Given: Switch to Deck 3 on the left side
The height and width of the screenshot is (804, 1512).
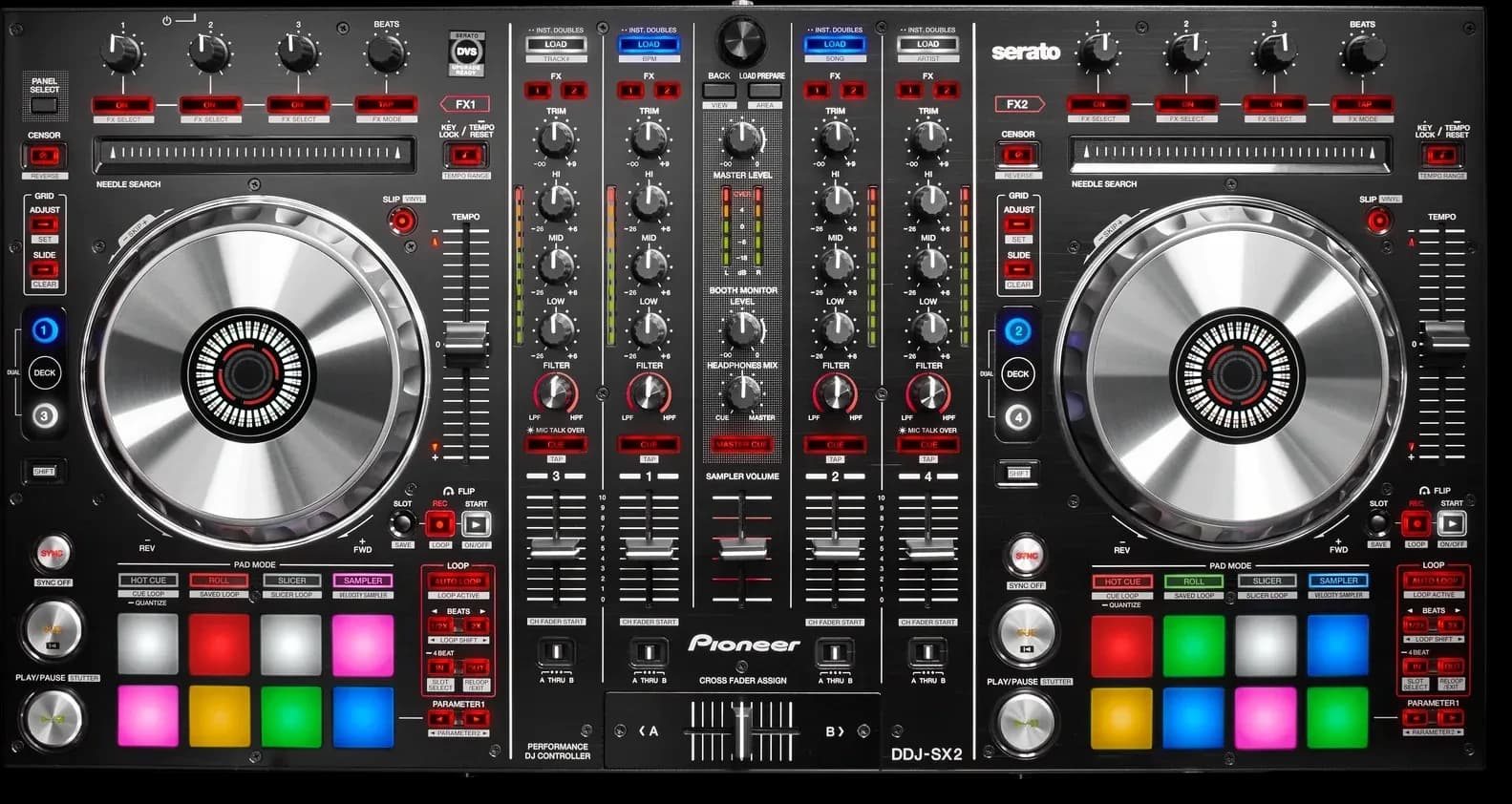Looking at the screenshot, I should (44, 415).
